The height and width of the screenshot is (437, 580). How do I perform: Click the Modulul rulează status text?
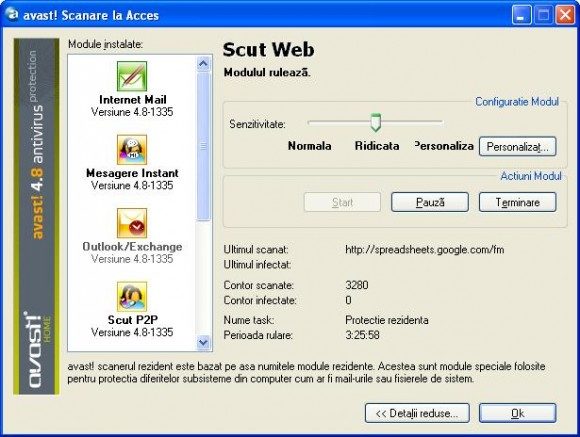pyautogui.click(x=267, y=72)
